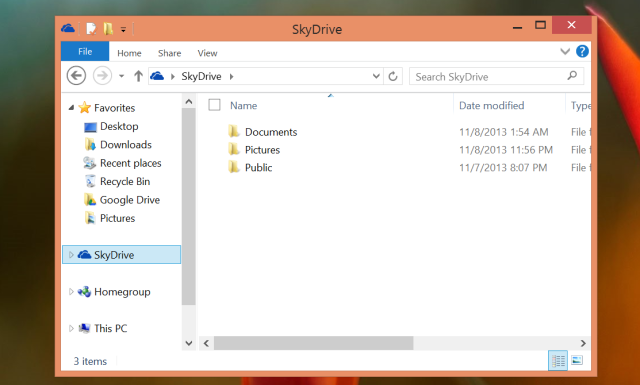Switch to the Share ribbon tab
This screenshot has height=385, width=640.
tap(169, 53)
